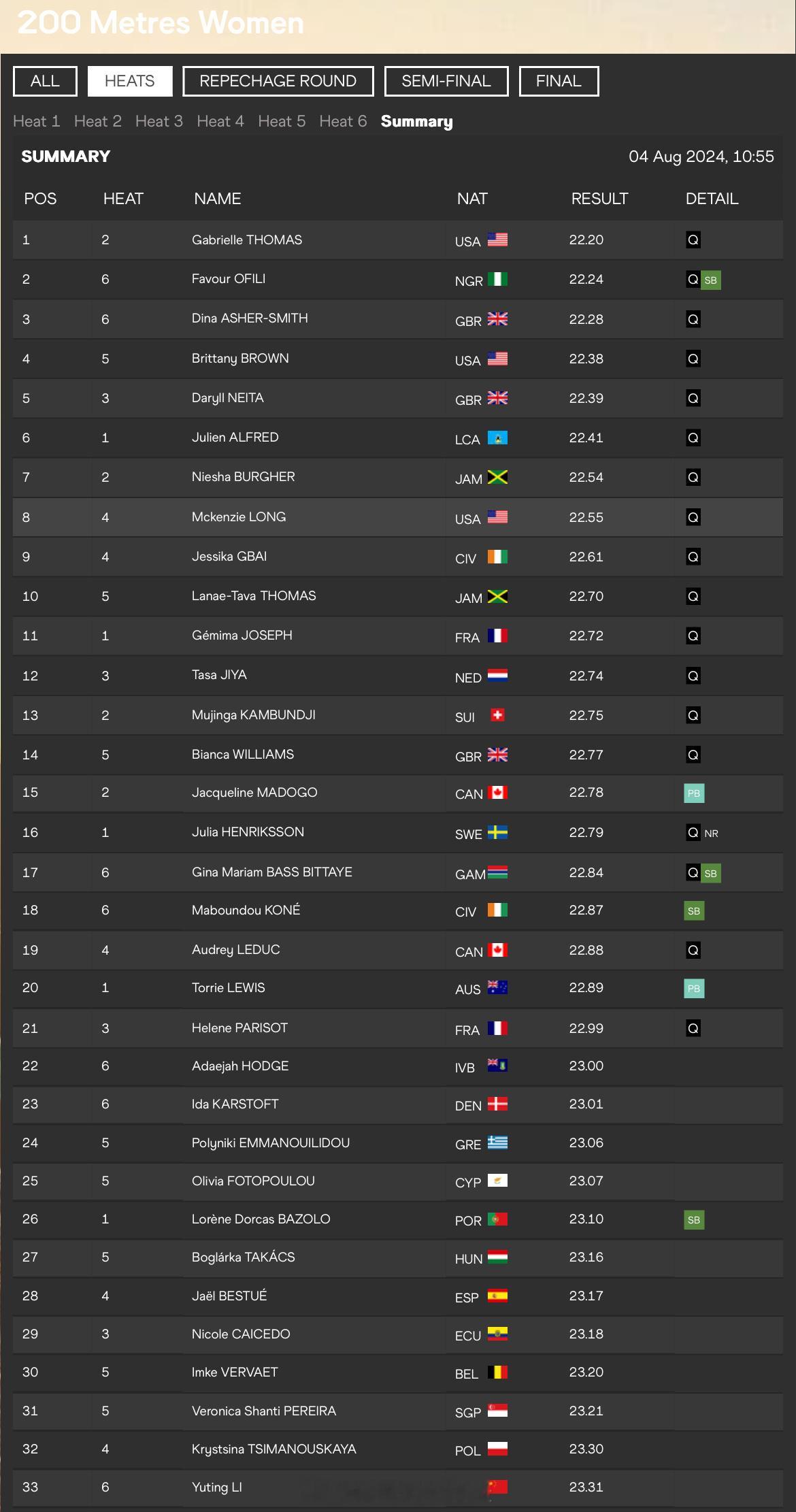View Heat 4 results
This screenshot has width=796, height=1512.
220,121
